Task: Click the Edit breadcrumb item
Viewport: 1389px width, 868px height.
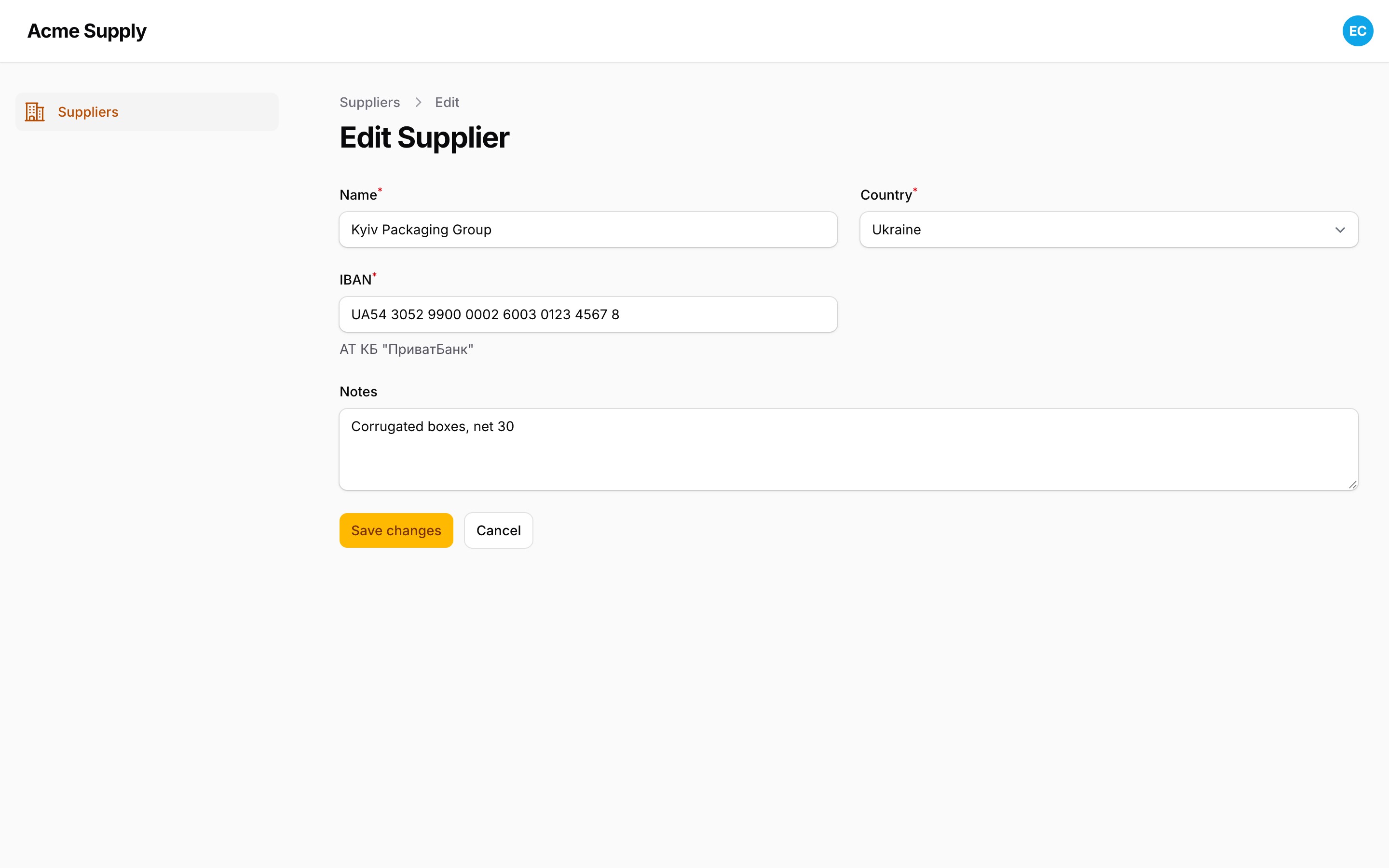Action: point(447,102)
